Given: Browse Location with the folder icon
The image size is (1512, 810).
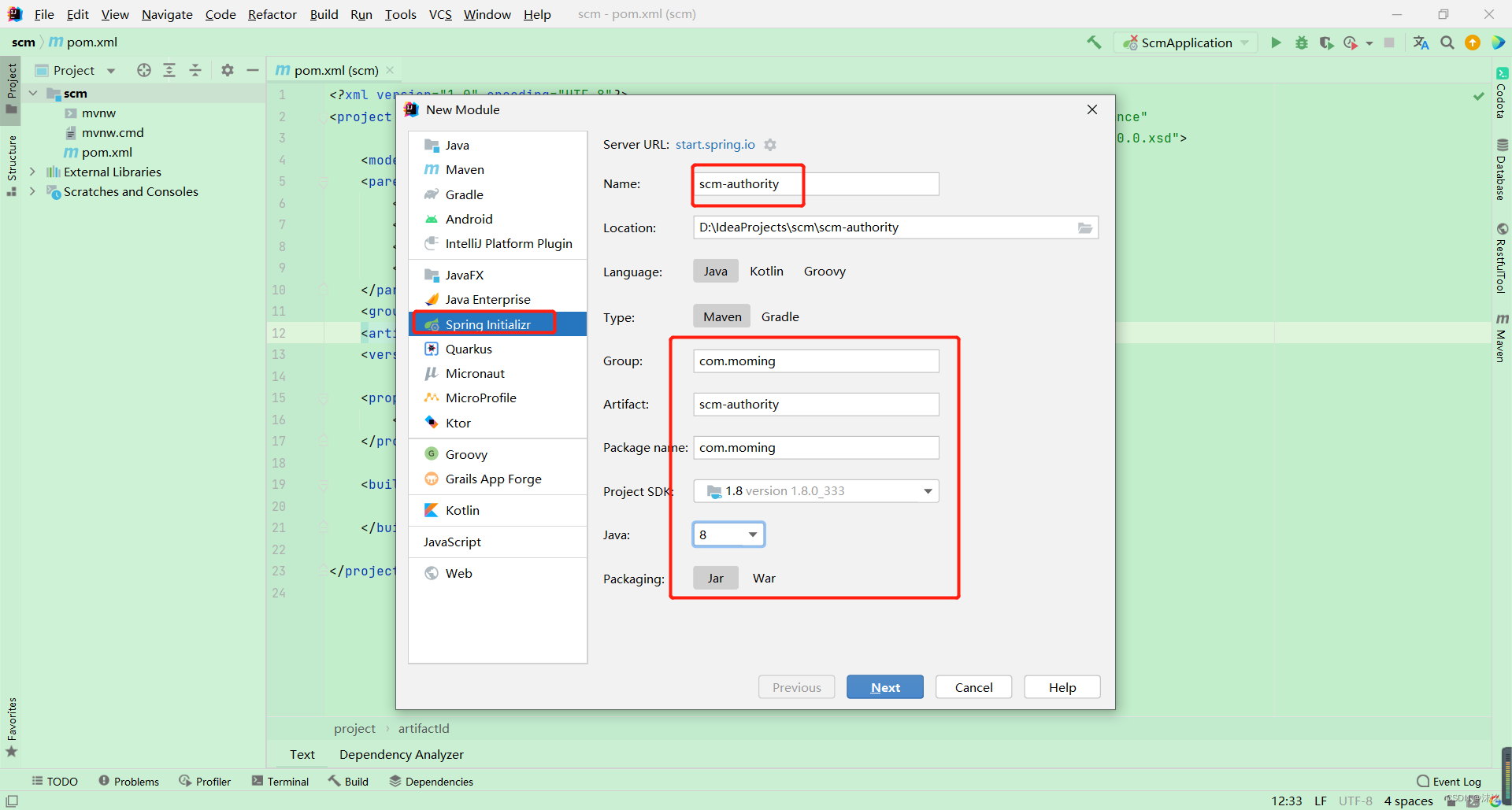Looking at the screenshot, I should pyautogui.click(x=1084, y=227).
